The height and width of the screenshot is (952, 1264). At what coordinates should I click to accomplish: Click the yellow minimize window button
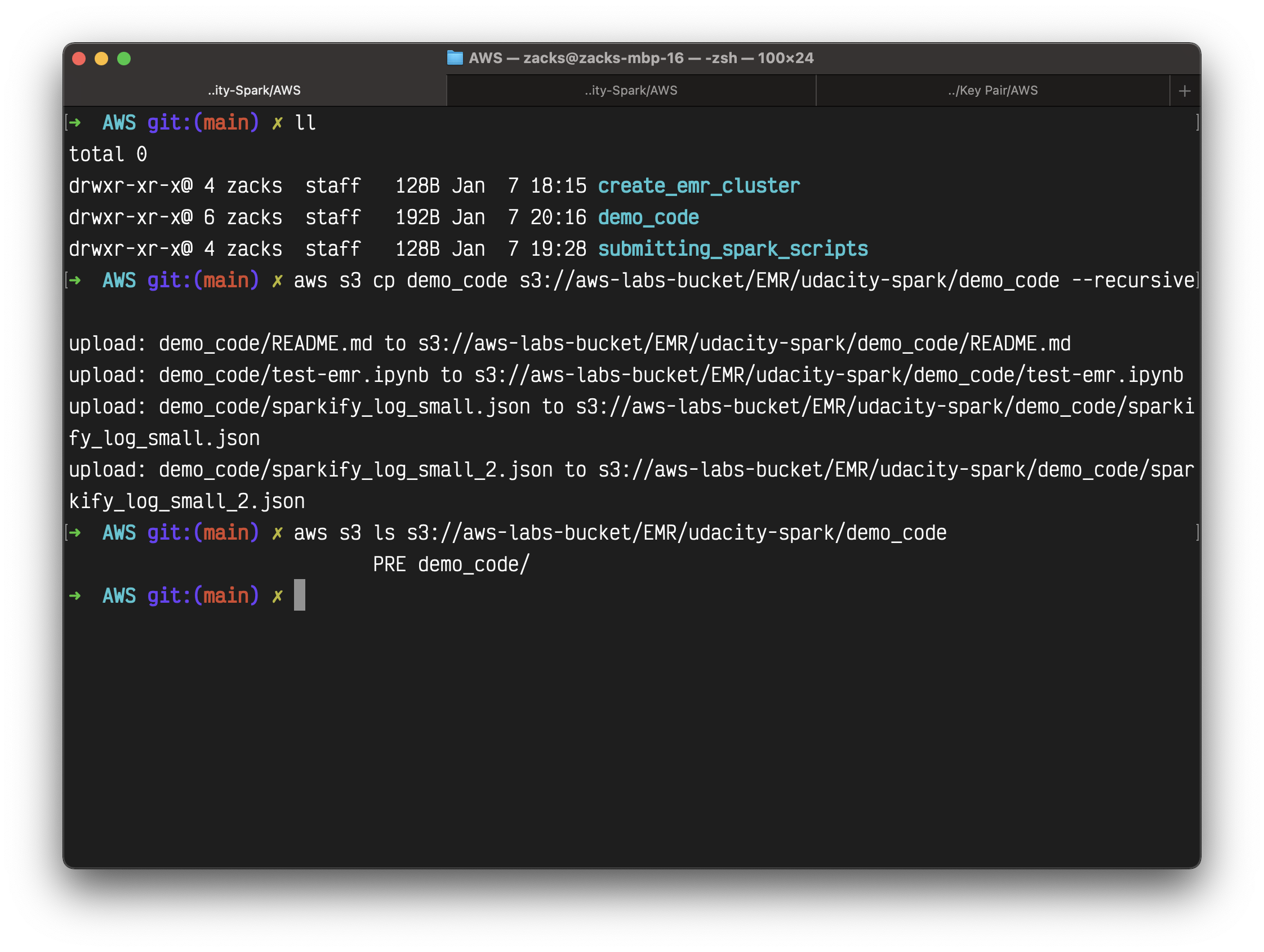[x=101, y=59]
